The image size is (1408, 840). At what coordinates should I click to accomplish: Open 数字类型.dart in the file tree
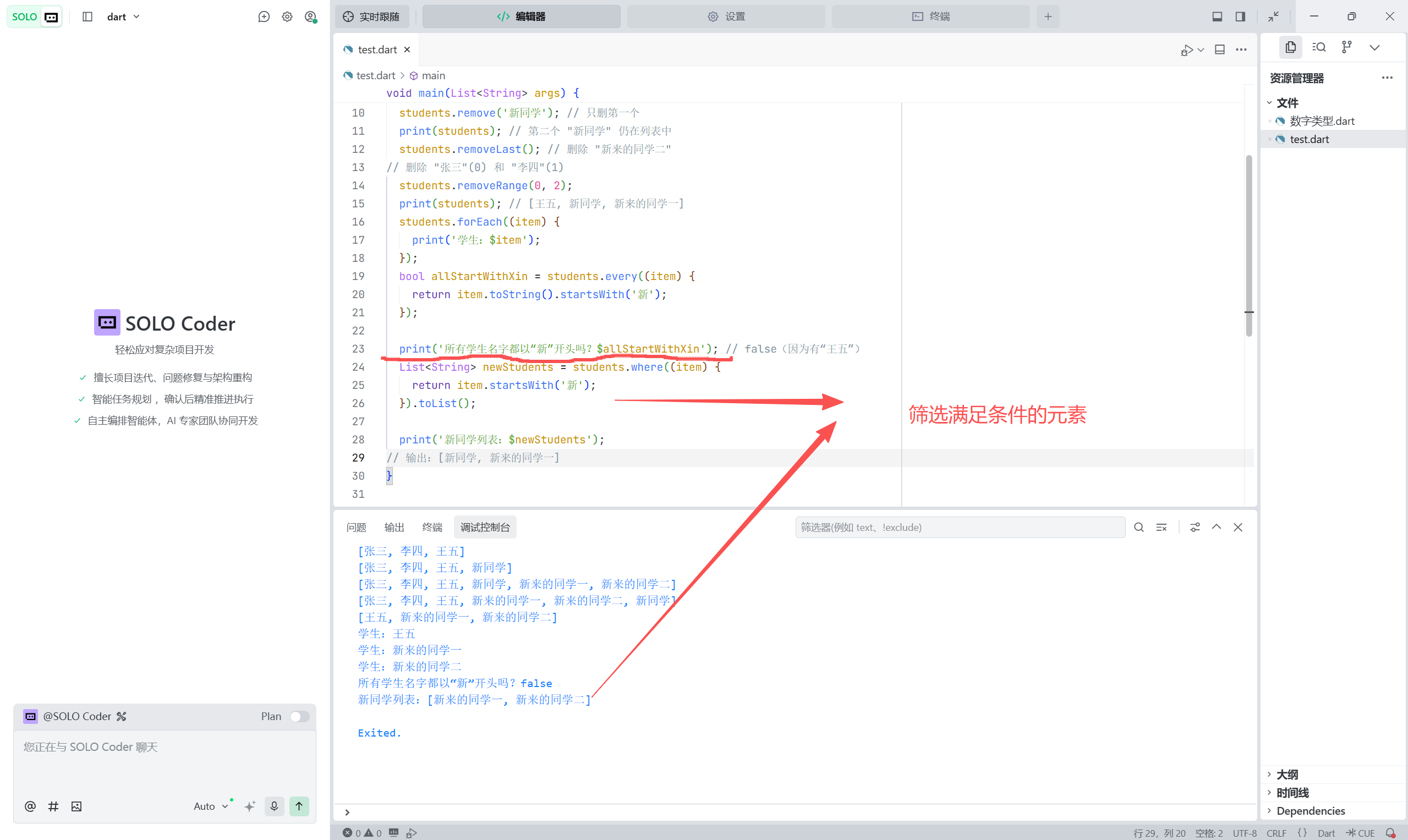pos(1322,120)
